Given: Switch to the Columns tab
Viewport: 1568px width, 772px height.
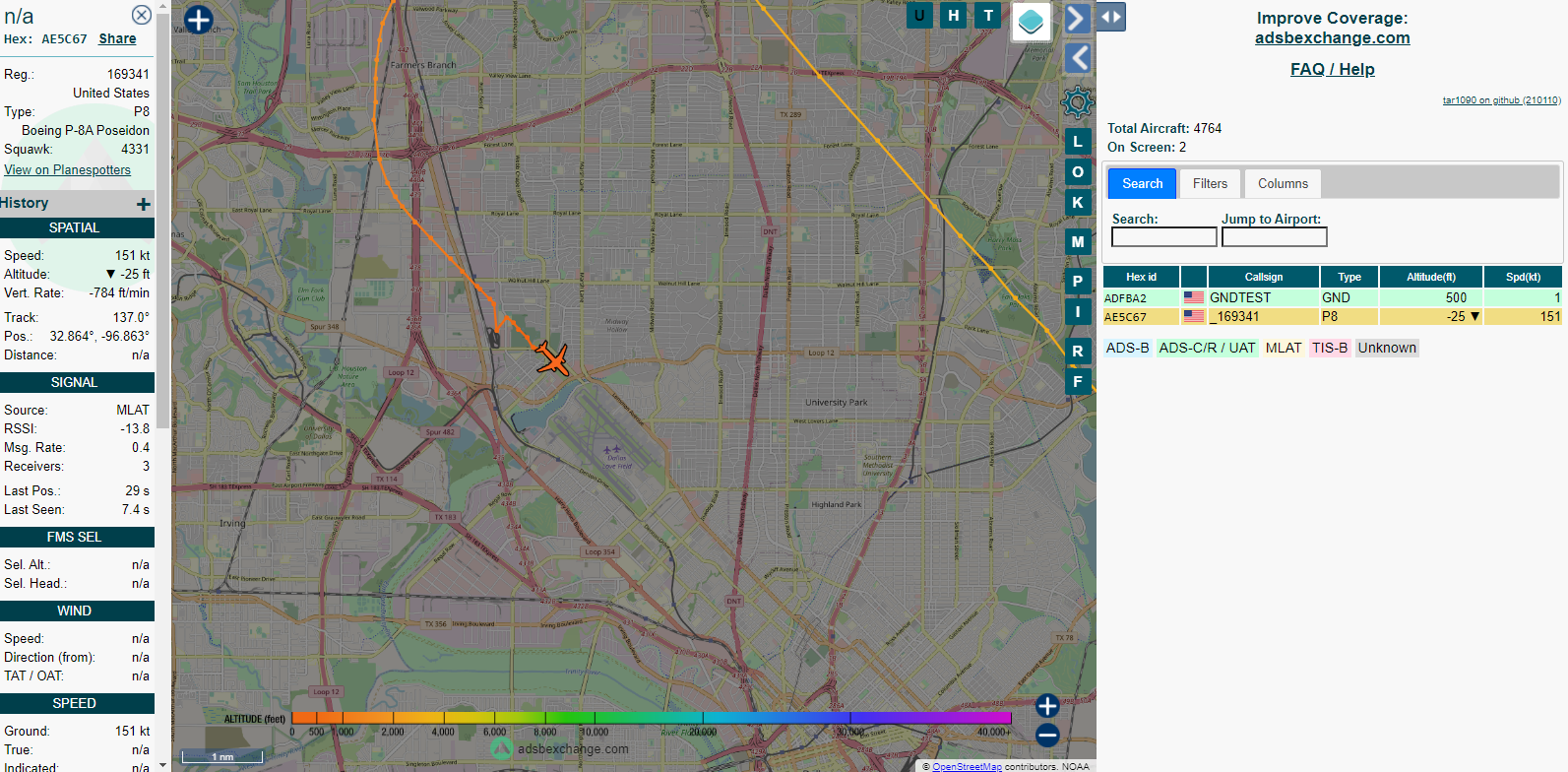Looking at the screenshot, I should pyautogui.click(x=1283, y=183).
